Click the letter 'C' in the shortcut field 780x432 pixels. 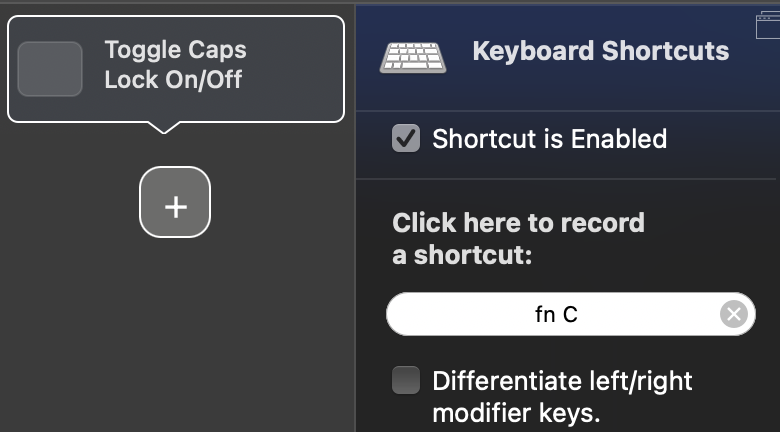[570, 315]
